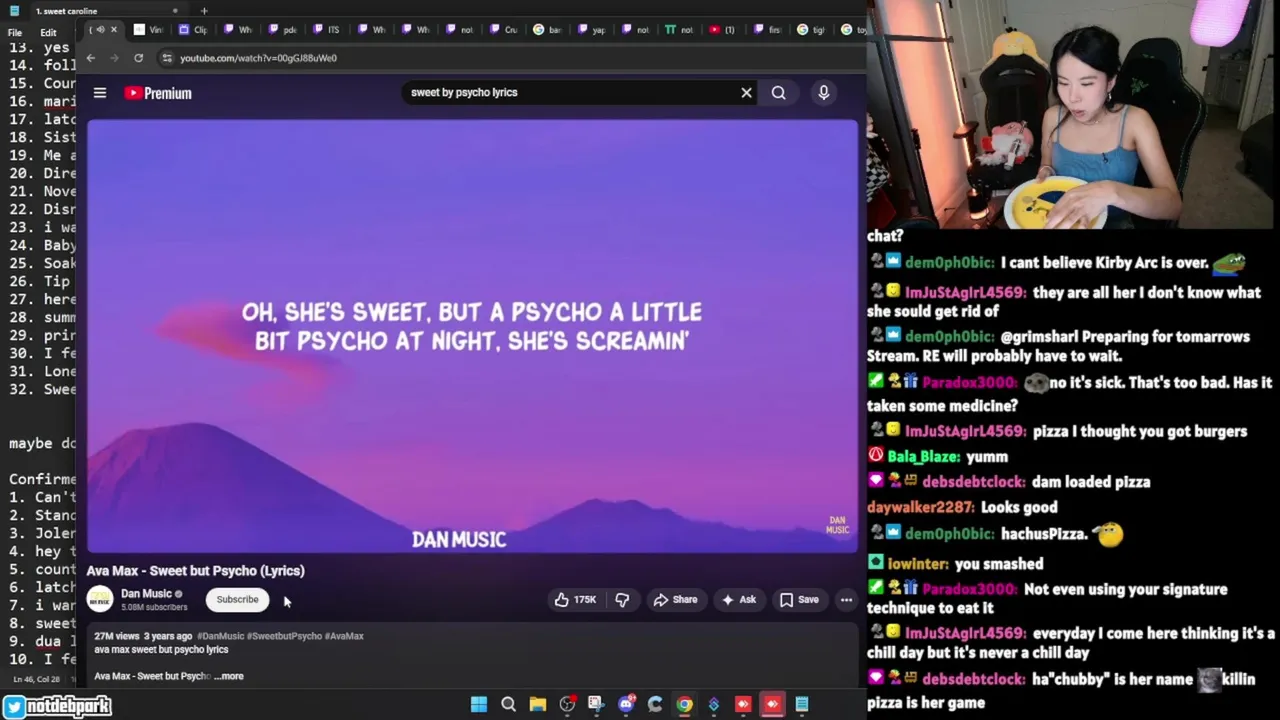Switch to the 'Clip' browser tab

point(193,30)
